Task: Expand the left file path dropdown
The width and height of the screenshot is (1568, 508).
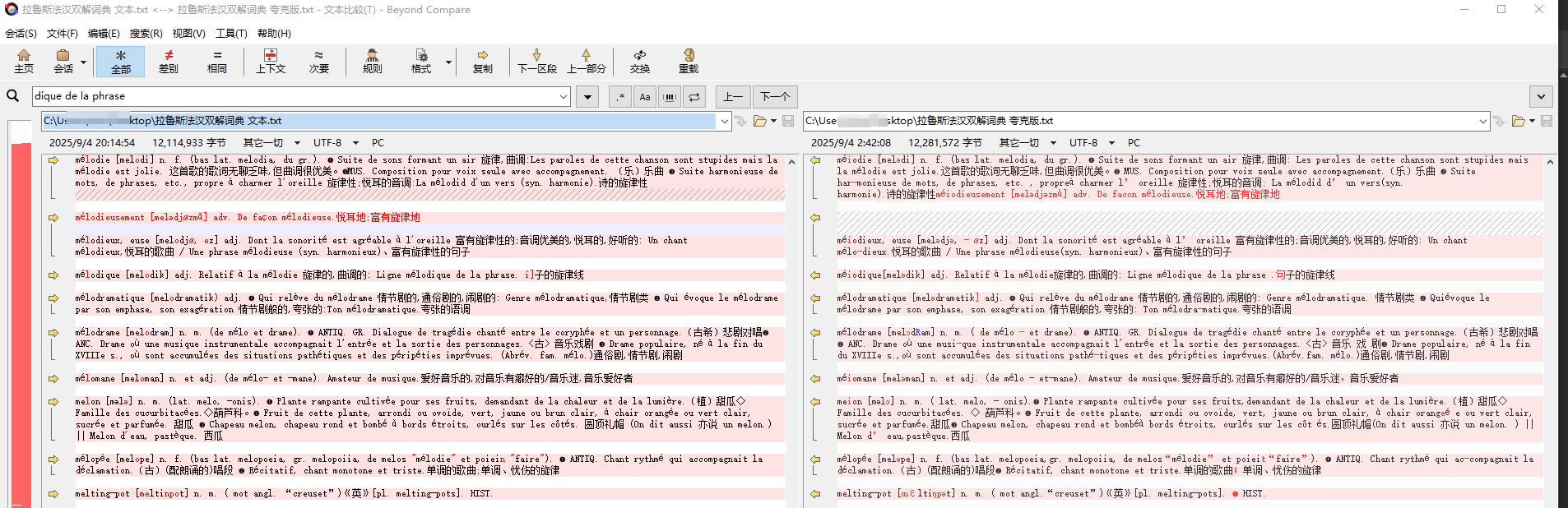Action: tap(724, 121)
